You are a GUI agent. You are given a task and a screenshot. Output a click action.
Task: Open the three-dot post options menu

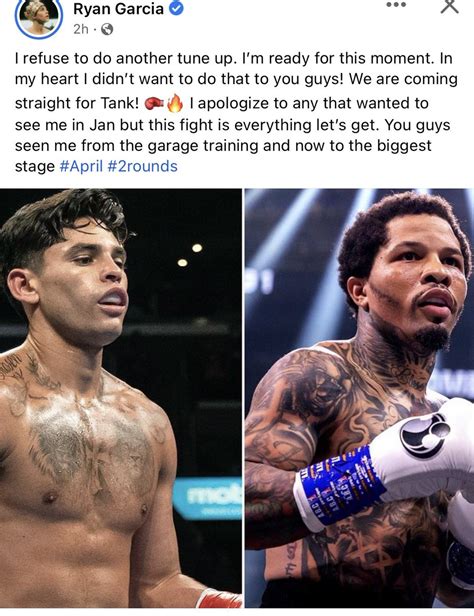click(396, 5)
